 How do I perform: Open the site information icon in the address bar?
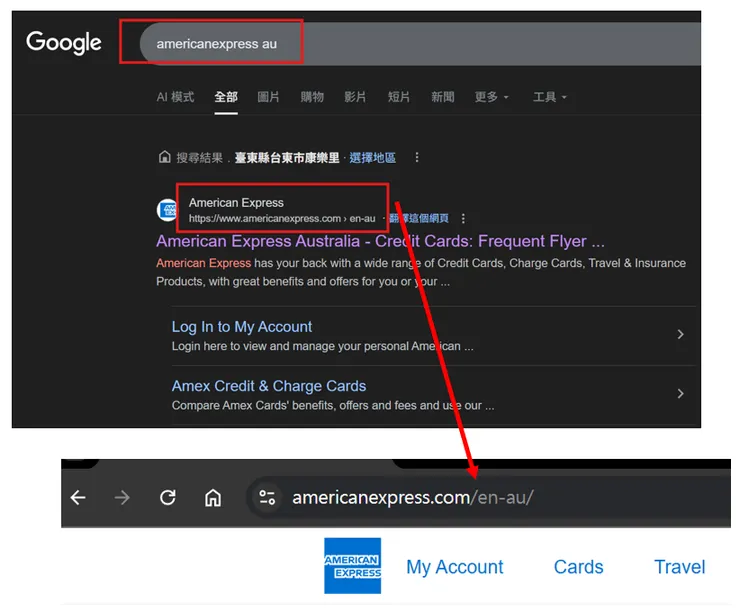coord(267,498)
